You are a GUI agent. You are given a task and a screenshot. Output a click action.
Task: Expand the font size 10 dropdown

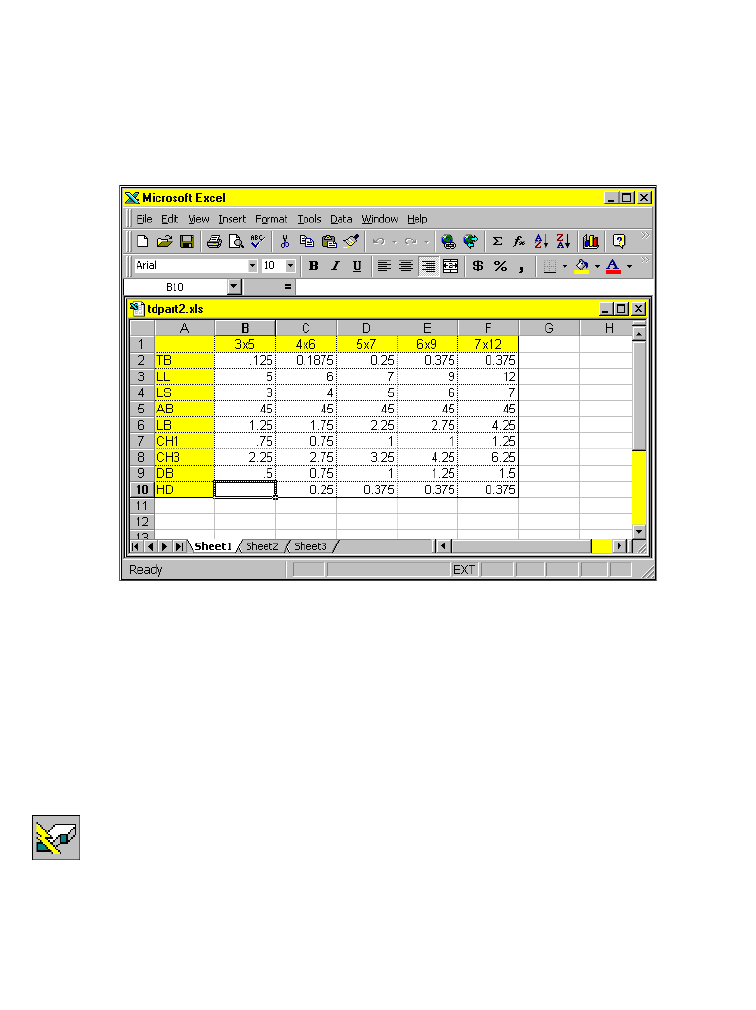(290, 265)
